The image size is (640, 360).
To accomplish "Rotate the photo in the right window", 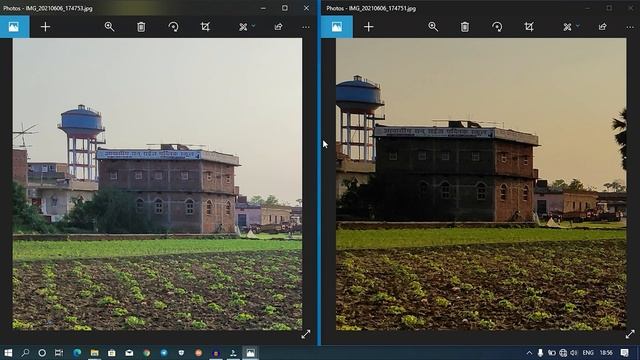I will coord(497,27).
